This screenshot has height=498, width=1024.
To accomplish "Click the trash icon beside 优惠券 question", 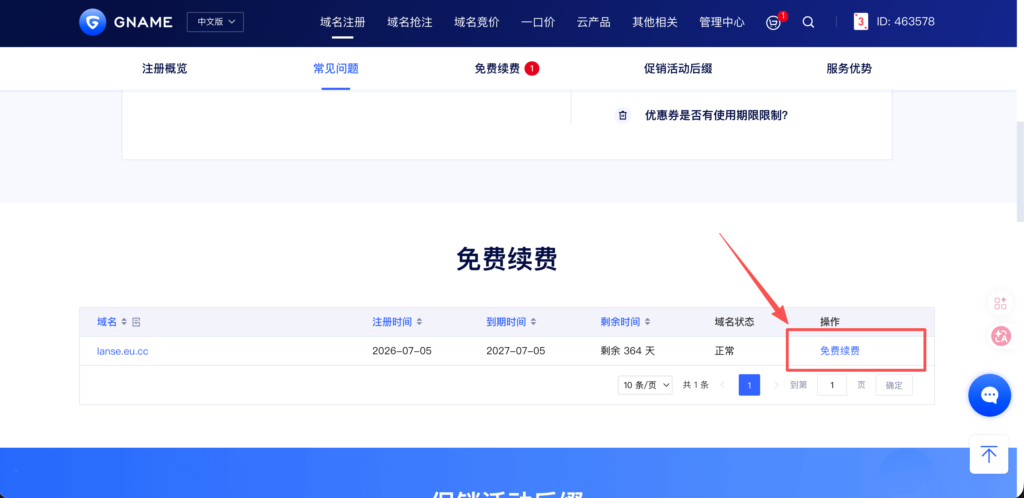I will click(623, 116).
